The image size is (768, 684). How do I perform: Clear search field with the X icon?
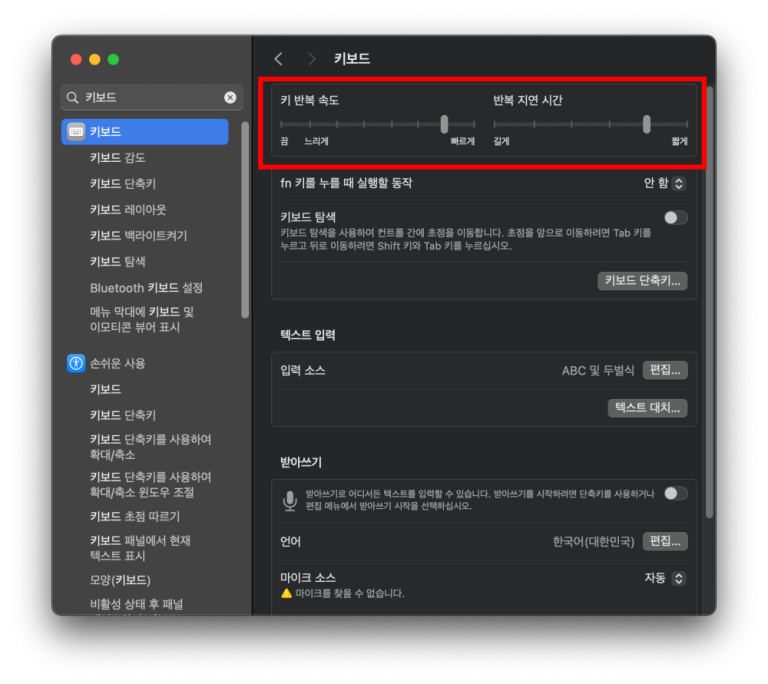click(x=230, y=97)
